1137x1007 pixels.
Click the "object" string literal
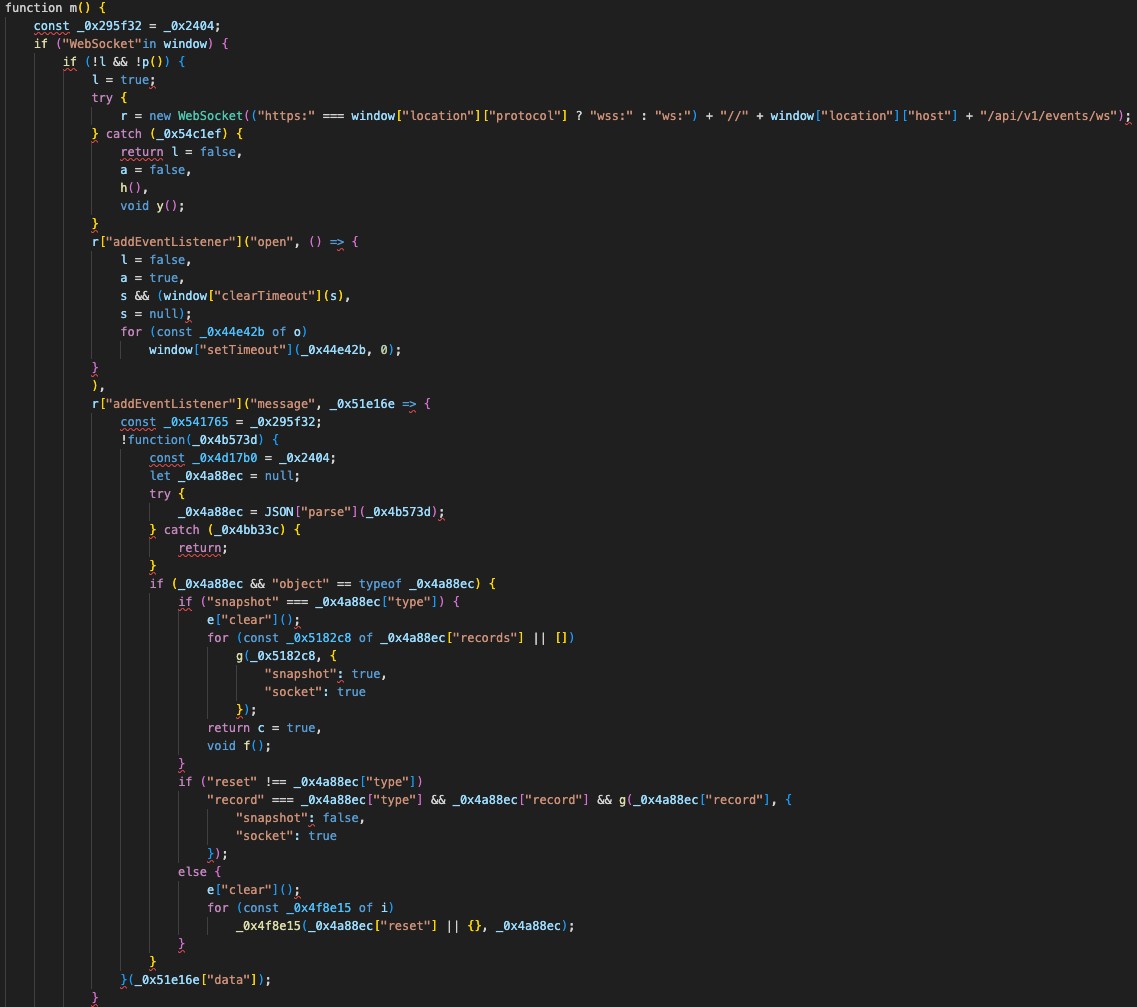click(x=300, y=584)
